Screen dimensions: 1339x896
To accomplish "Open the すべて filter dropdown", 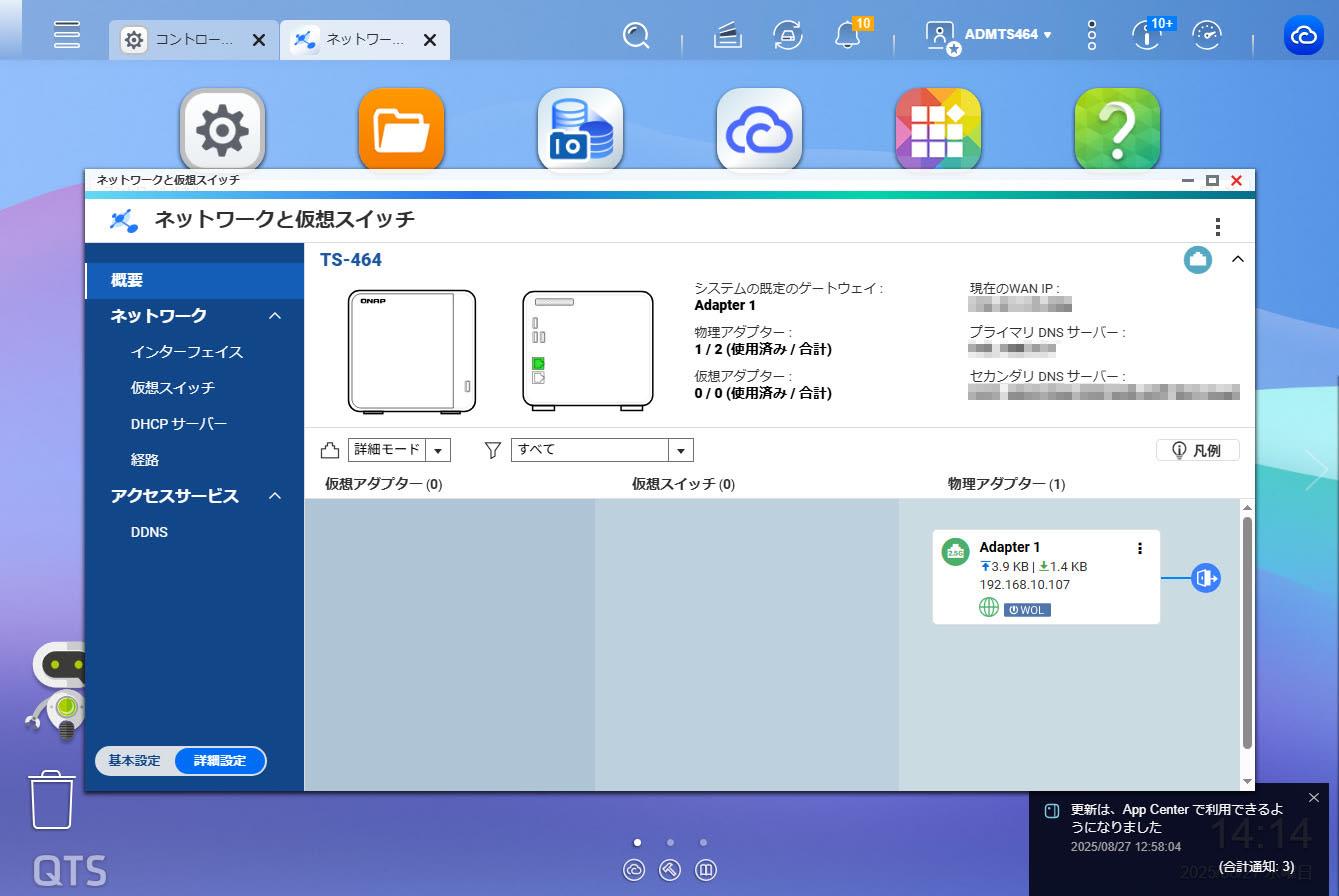I will (x=602, y=450).
